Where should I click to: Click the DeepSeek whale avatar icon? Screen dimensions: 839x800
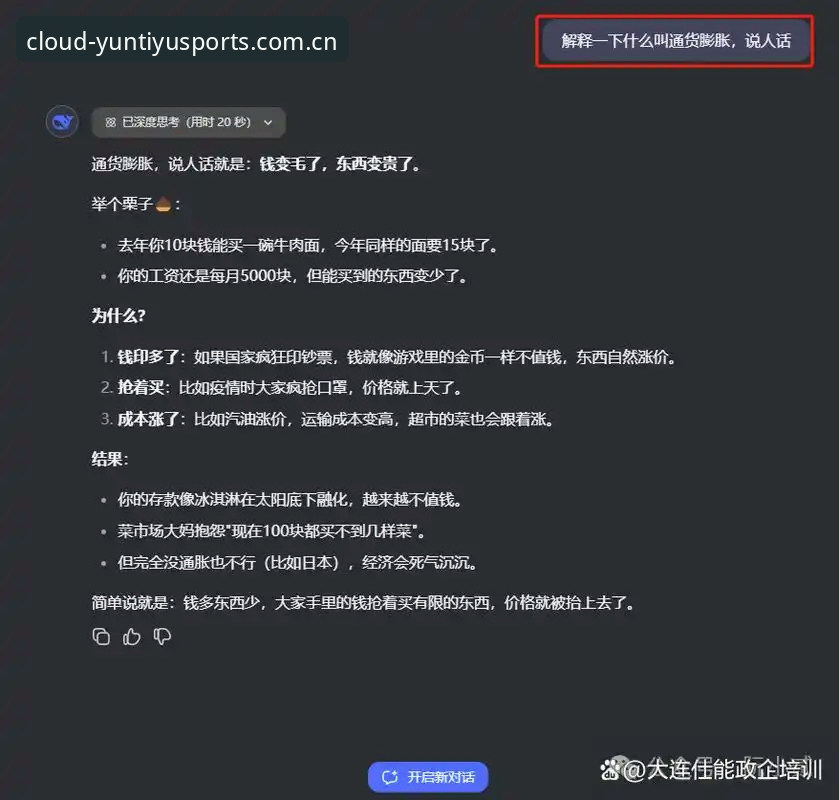[x=62, y=121]
